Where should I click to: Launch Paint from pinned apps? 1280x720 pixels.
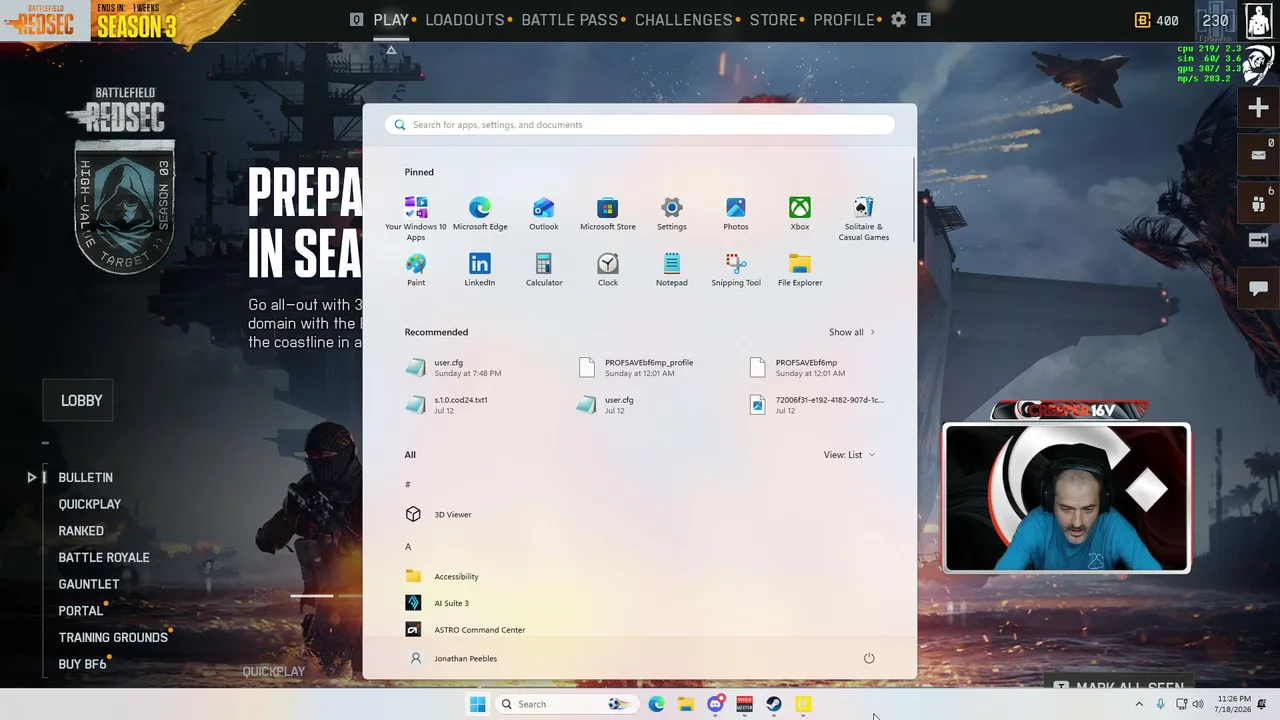tap(416, 270)
